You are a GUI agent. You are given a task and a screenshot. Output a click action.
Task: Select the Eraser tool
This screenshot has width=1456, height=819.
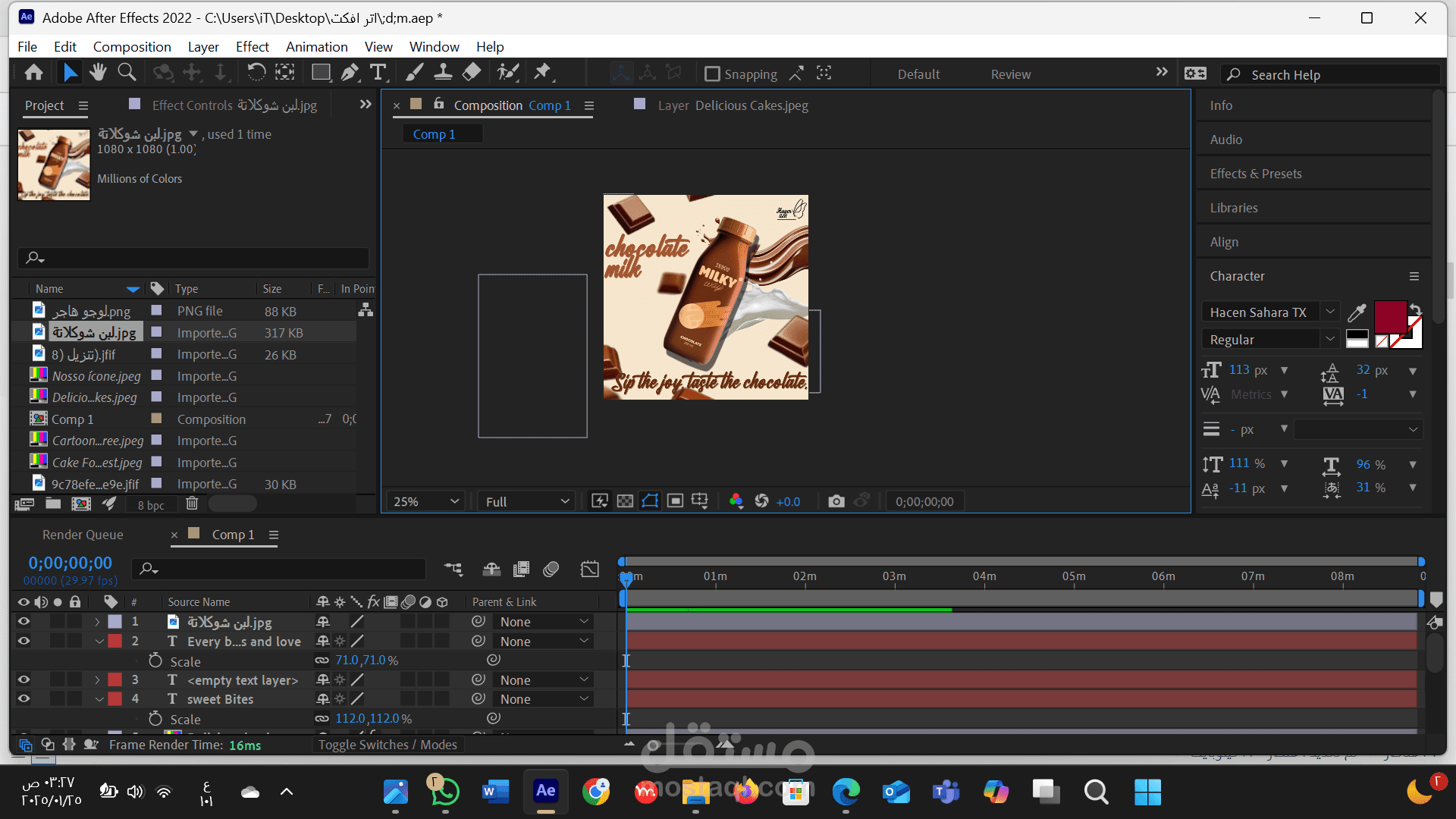pos(471,73)
